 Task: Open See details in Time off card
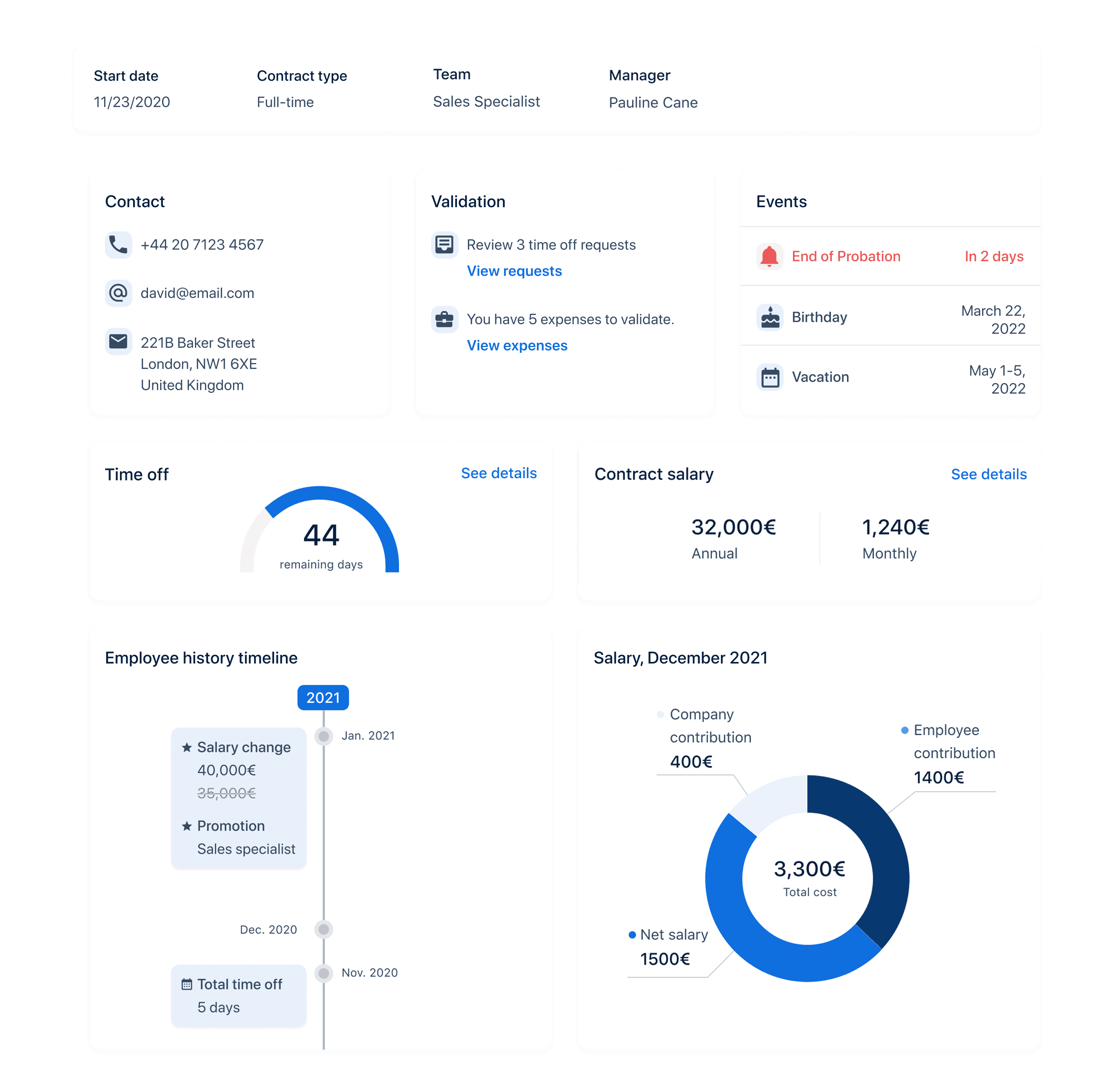tap(498, 473)
